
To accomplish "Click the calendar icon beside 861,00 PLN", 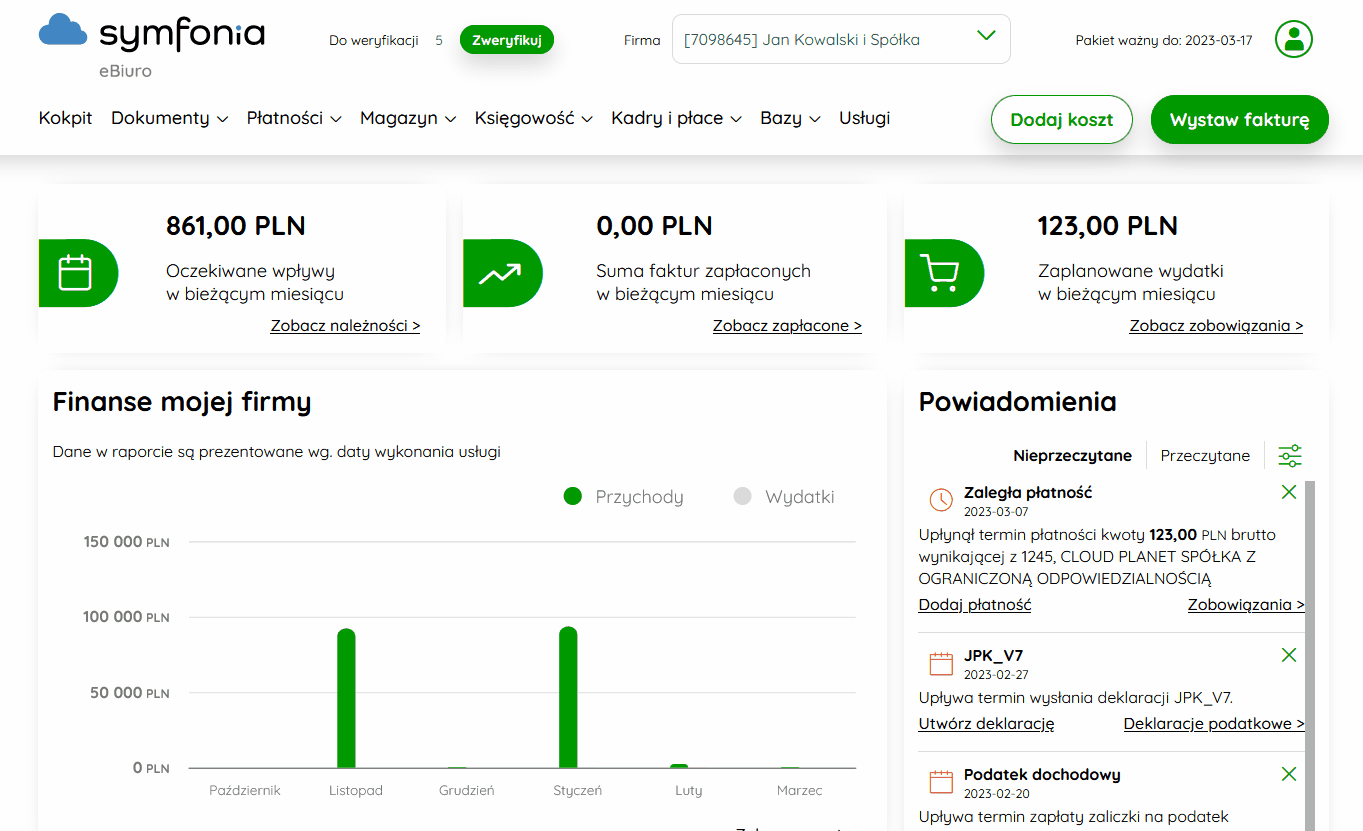I will tap(75, 273).
